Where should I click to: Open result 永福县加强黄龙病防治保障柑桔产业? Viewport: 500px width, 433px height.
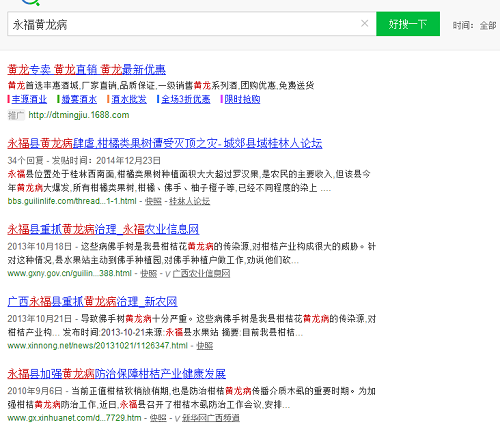117,374
